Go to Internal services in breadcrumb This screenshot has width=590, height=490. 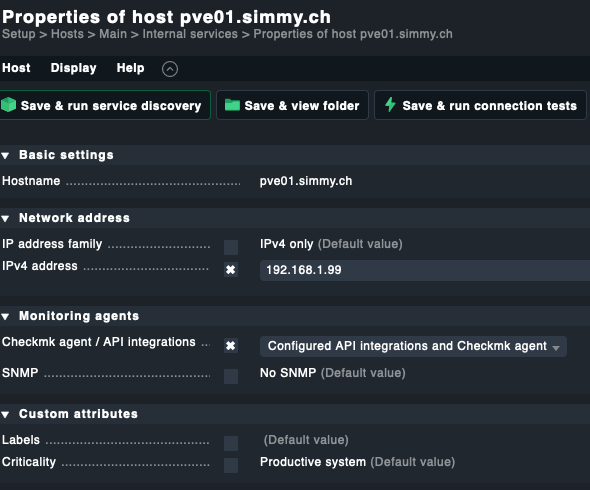tap(190, 34)
